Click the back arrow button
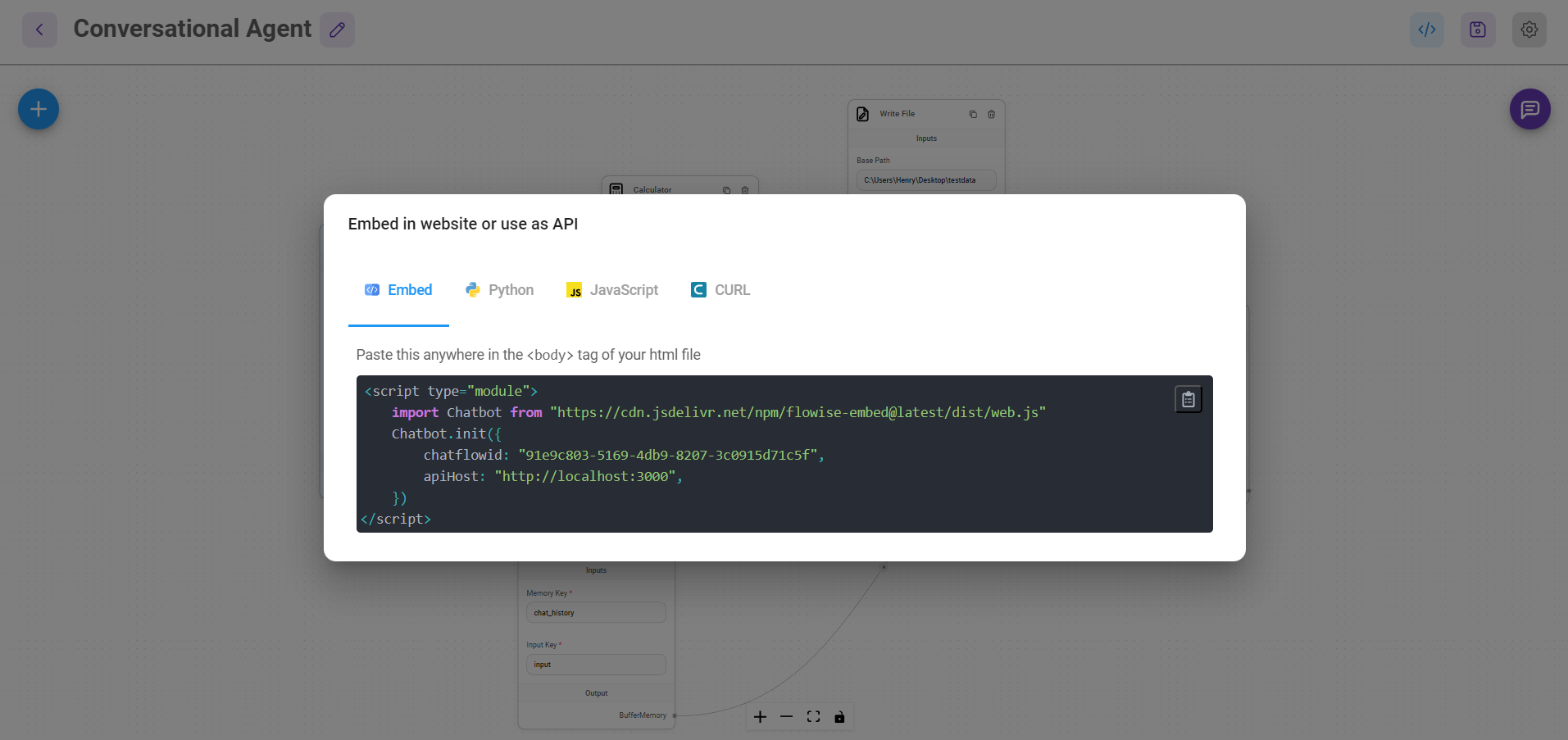This screenshot has height=740, width=1568. (39, 30)
